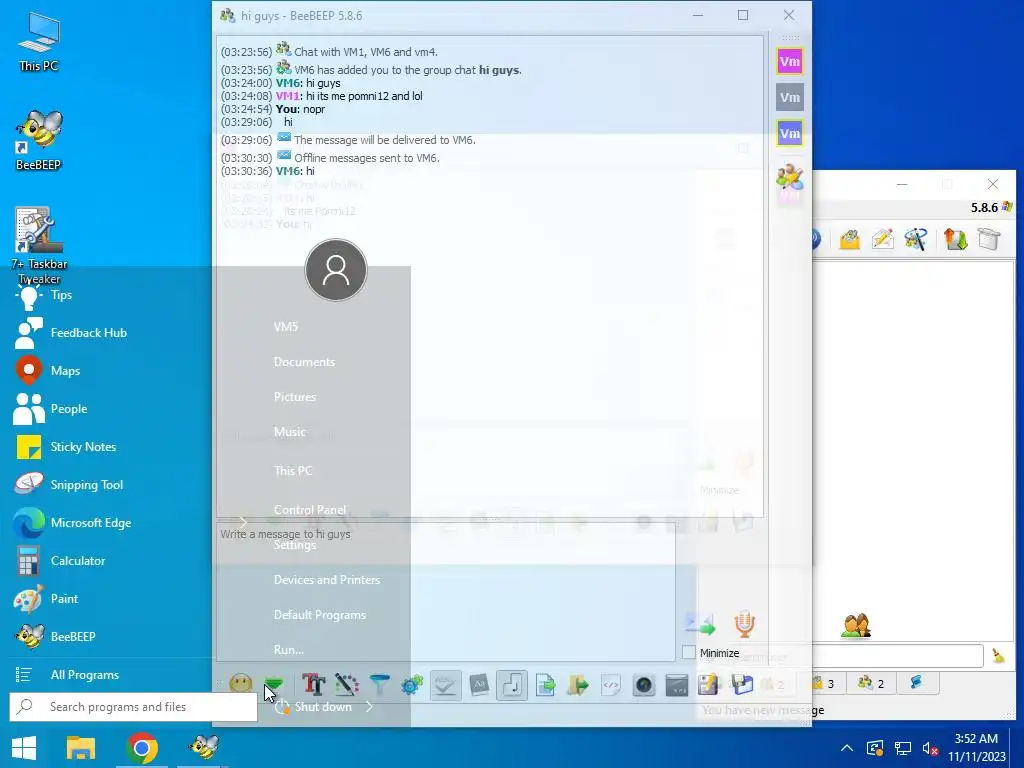Open the emoticon picker in chat toolbar
Screen dimensions: 1024x768
pyautogui.click(x=240, y=684)
